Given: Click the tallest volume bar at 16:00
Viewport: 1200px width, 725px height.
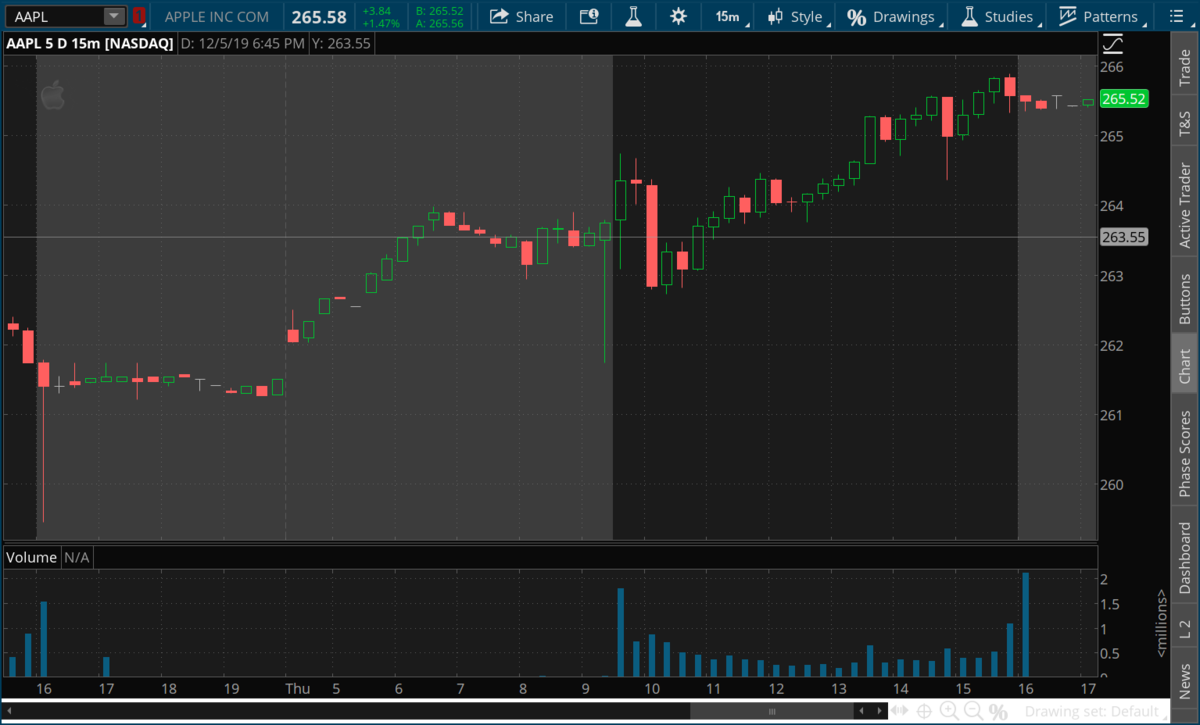Looking at the screenshot, I should pos(1025,625).
